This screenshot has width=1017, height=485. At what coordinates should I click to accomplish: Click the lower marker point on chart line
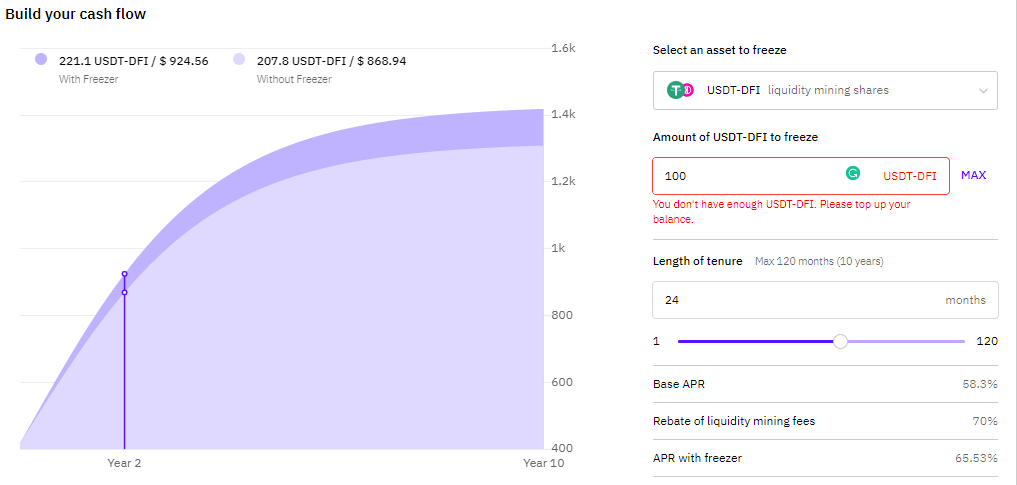coord(125,292)
